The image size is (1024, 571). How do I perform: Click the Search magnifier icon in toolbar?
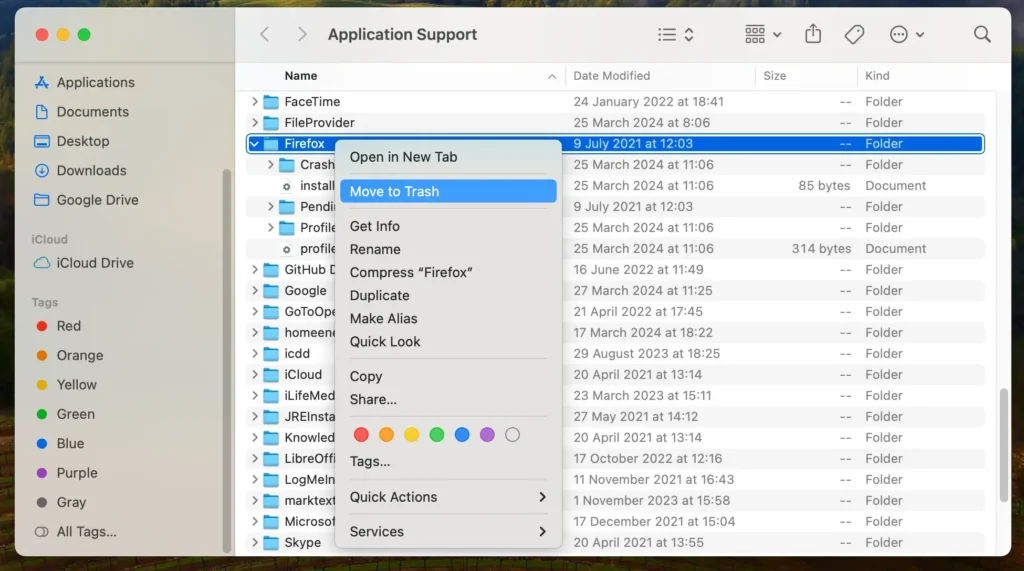(982, 35)
